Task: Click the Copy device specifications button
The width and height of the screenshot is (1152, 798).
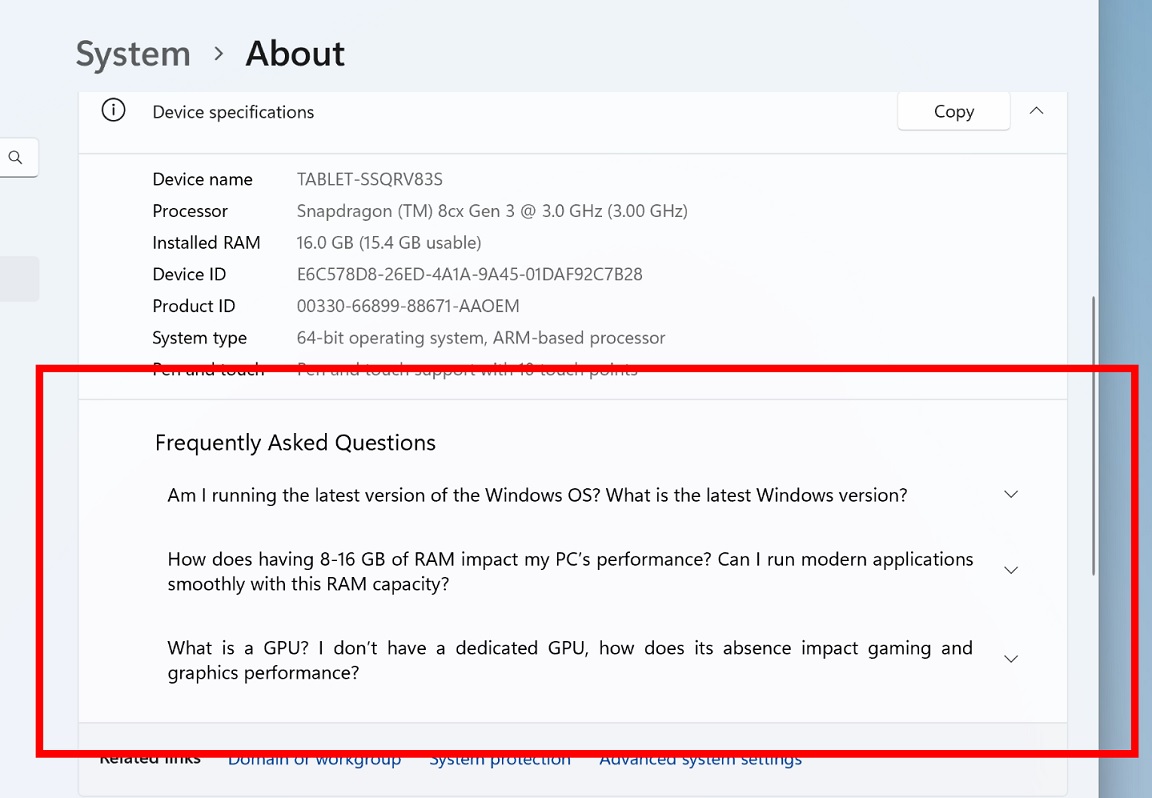Action: click(x=954, y=111)
